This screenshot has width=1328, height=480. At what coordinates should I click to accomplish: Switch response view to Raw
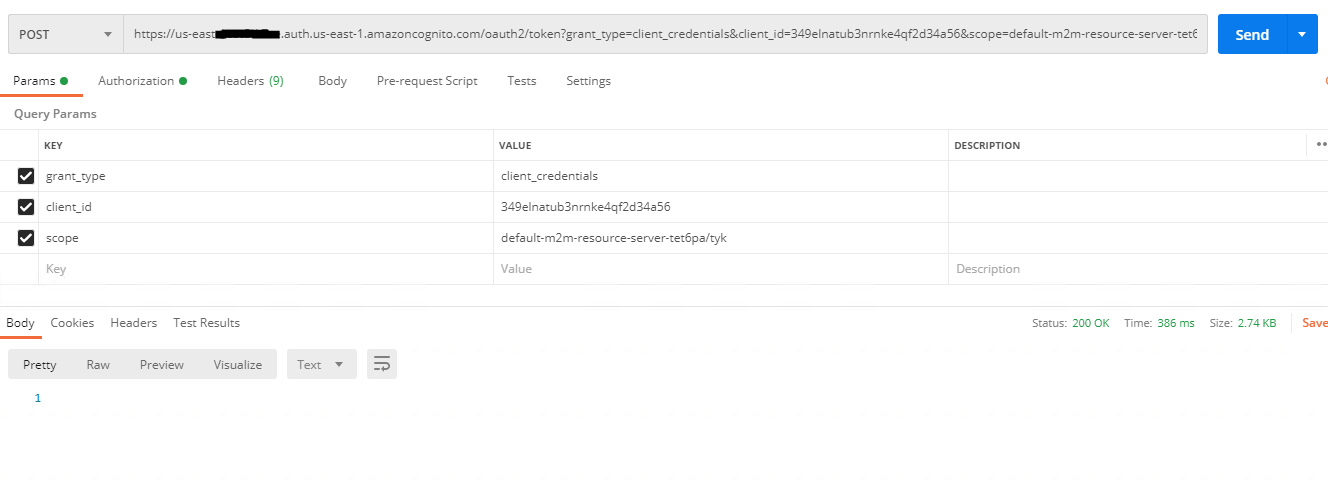coord(98,364)
